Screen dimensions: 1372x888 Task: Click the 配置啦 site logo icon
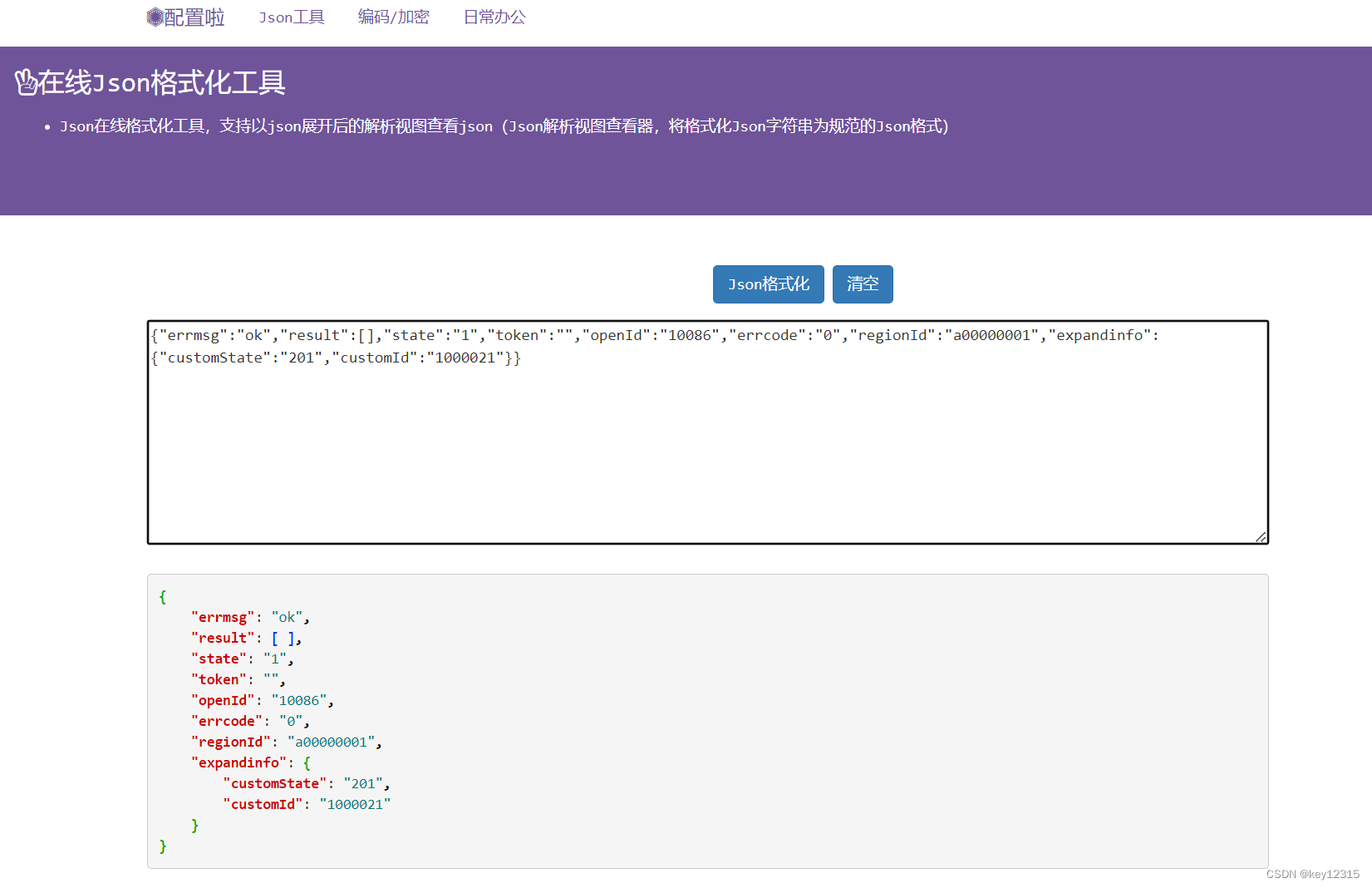(x=155, y=16)
